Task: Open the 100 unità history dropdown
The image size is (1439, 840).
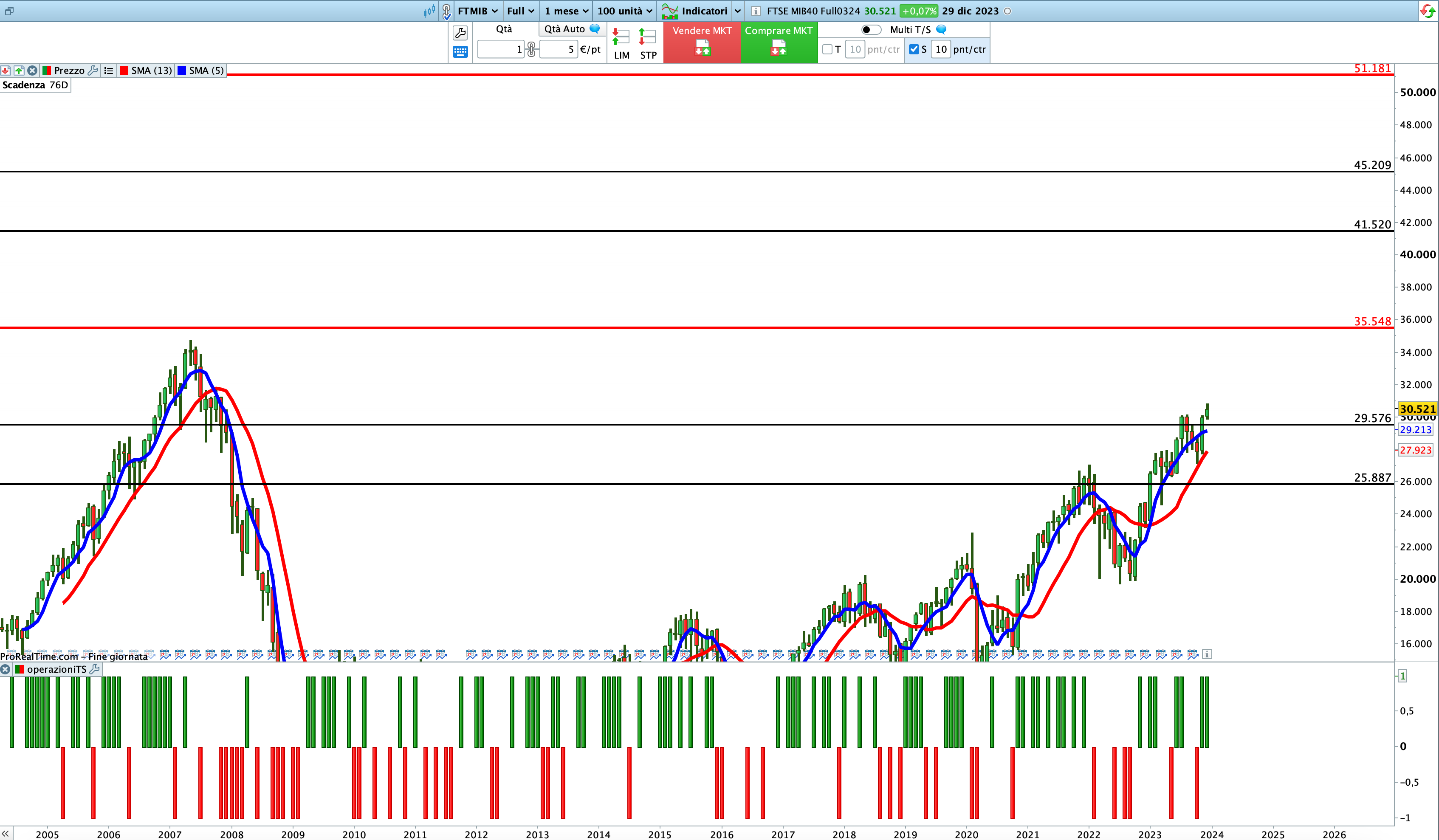Action: 624,11
